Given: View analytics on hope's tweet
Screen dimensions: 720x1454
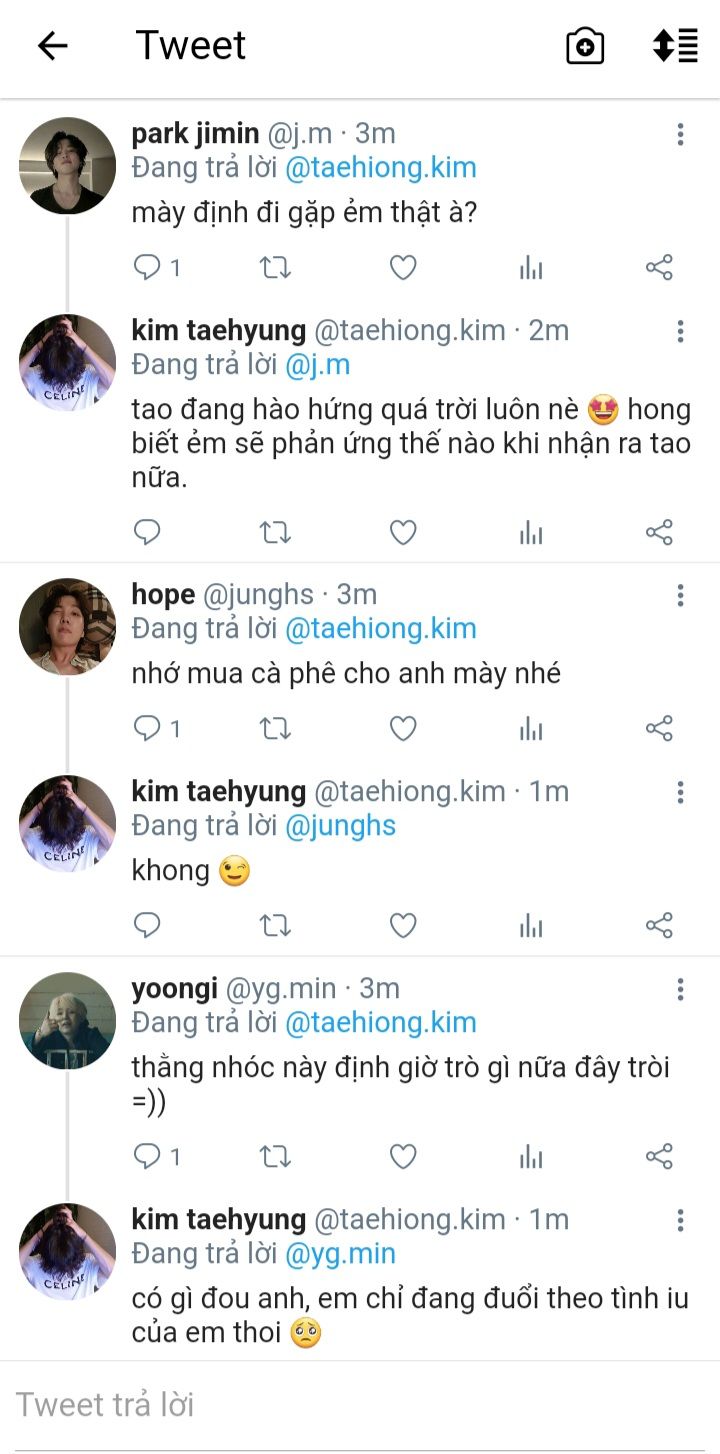Looking at the screenshot, I should click(x=531, y=729).
